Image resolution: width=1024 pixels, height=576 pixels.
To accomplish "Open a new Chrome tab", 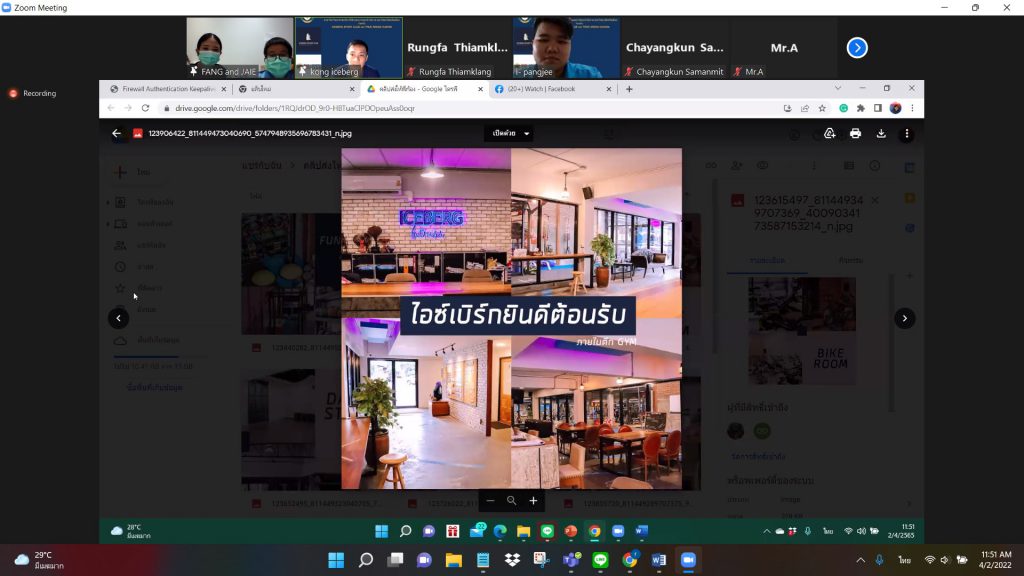I will tap(629, 89).
